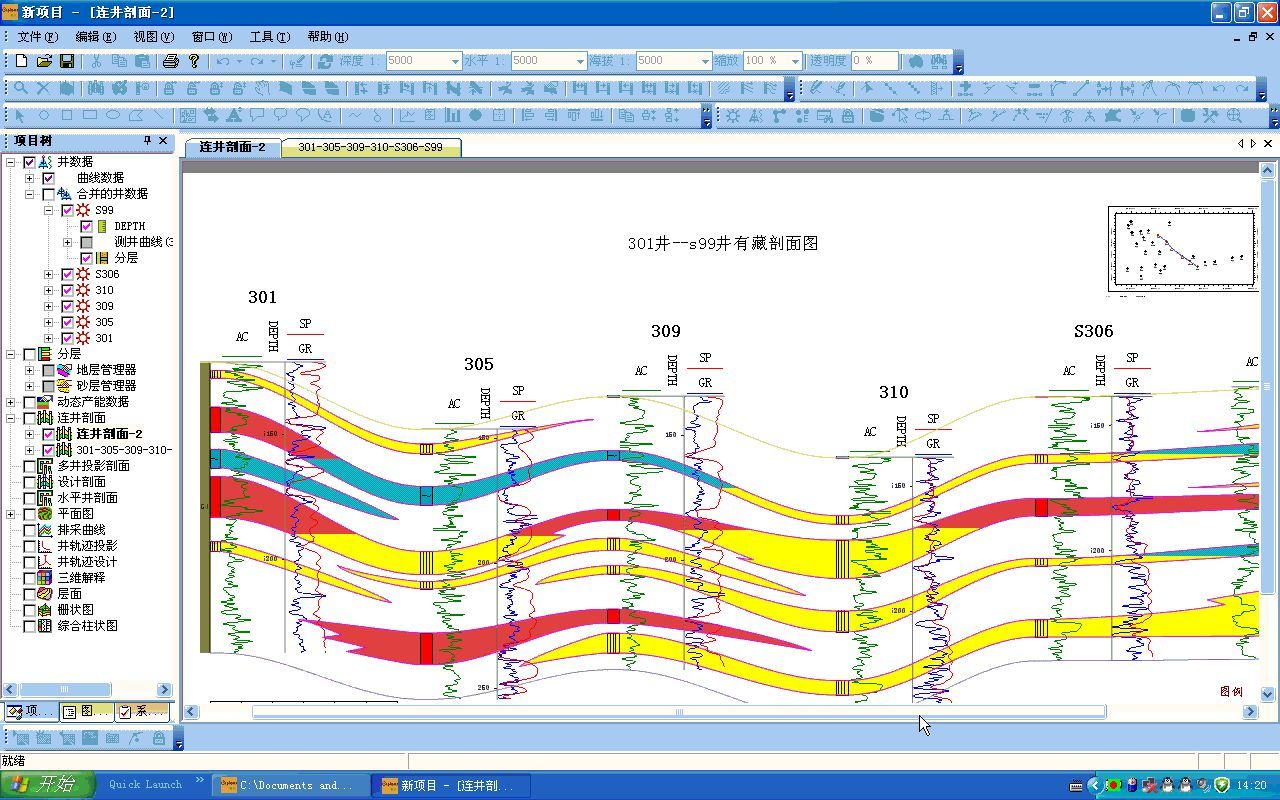This screenshot has height=800, width=1280.
Task: Select the hand pan tool
Action: click(x=261, y=88)
